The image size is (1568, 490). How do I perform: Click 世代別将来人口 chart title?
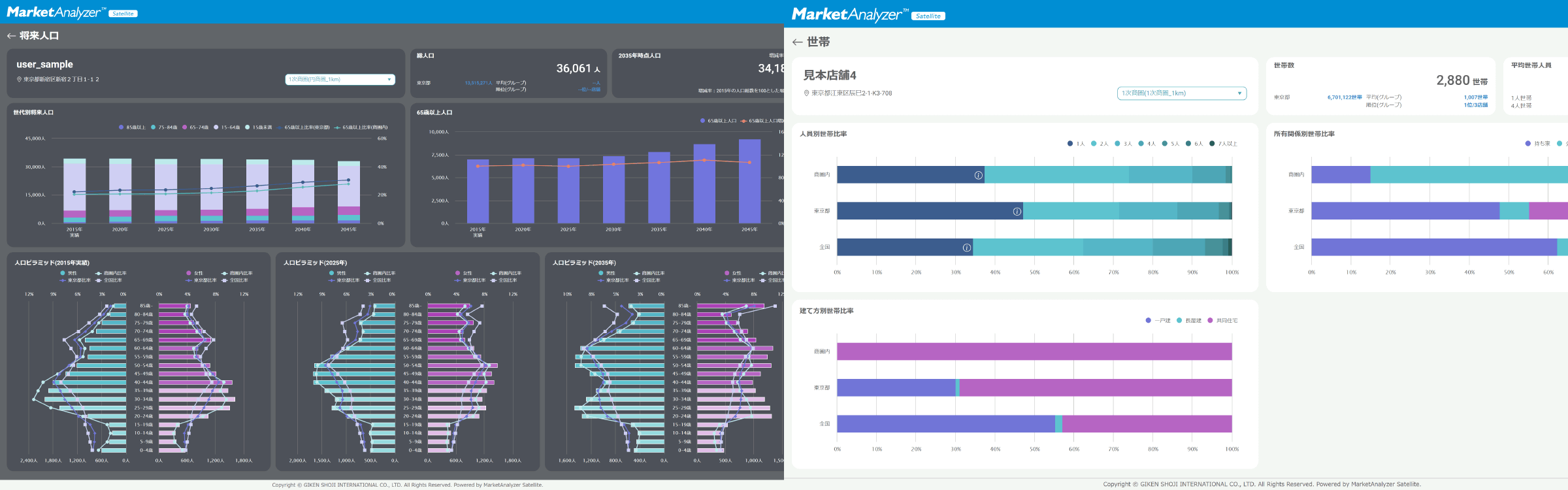[x=33, y=113]
